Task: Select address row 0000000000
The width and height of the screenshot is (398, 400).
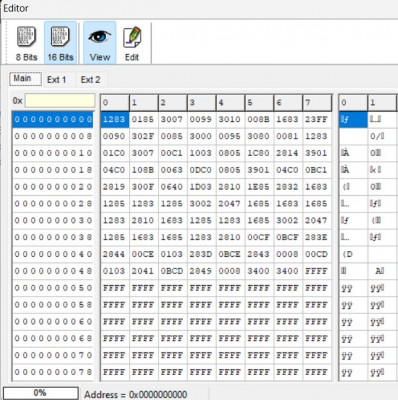Action: (x=53, y=119)
